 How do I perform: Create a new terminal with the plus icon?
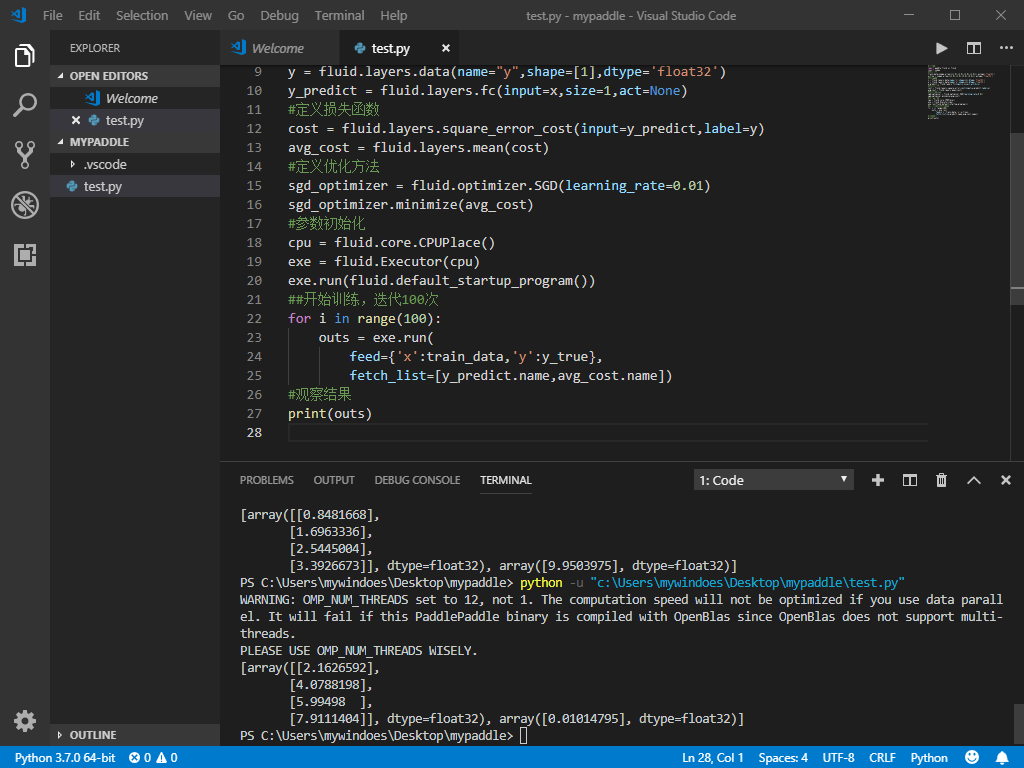878,480
